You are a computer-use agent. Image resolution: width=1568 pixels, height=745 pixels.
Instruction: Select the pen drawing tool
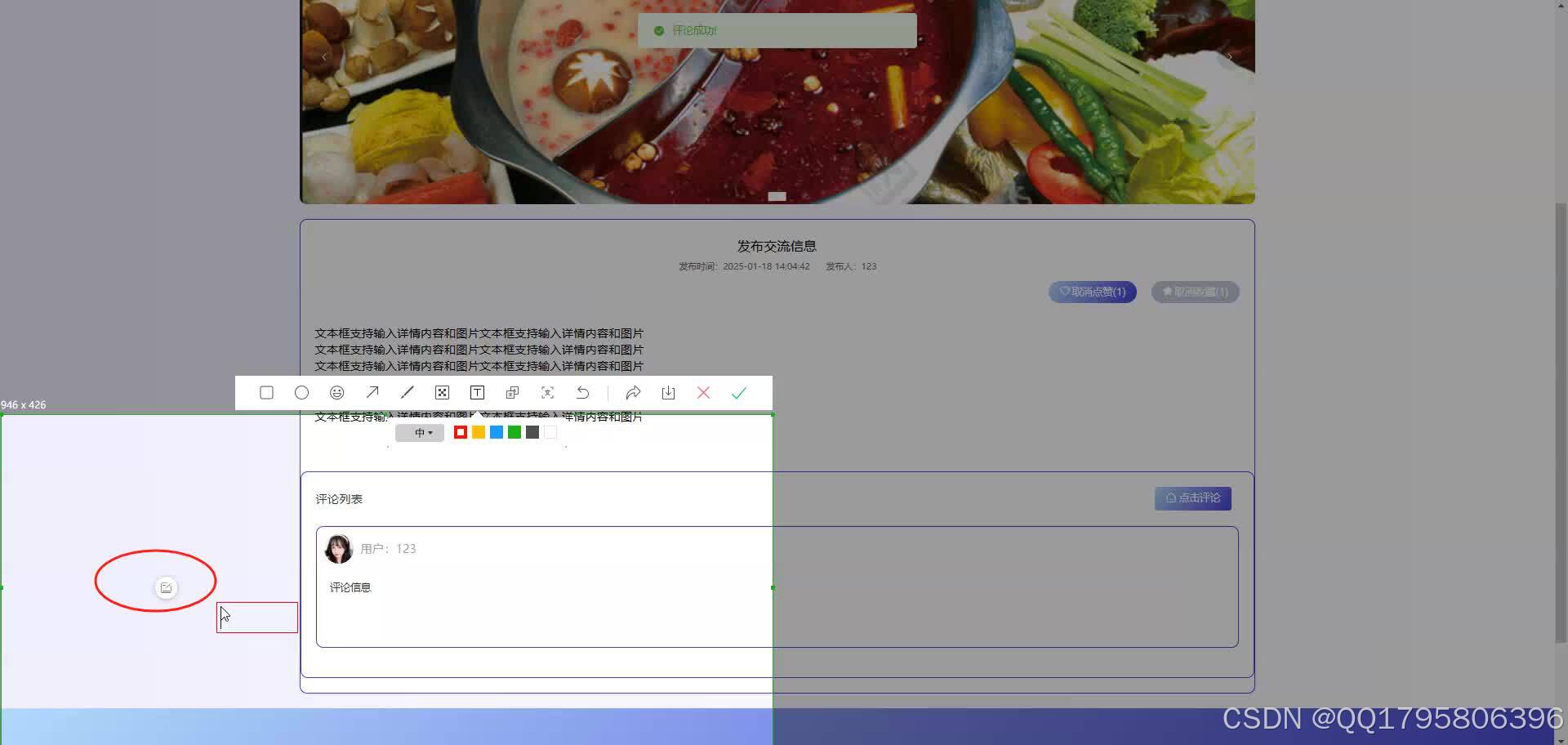(407, 392)
